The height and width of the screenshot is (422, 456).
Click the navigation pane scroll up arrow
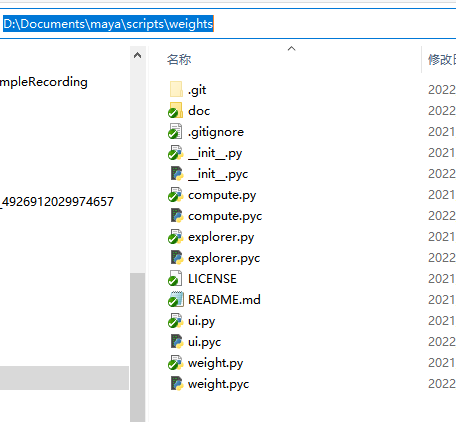click(137, 55)
